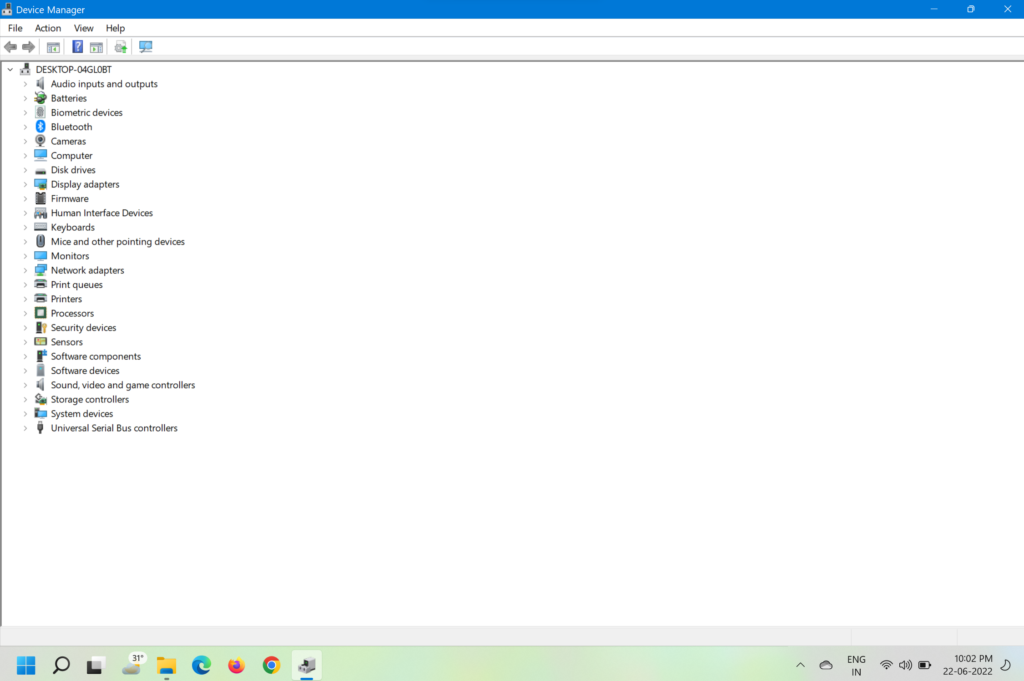Open Help via the blue question mark icon
The image size is (1024, 681).
point(77,47)
